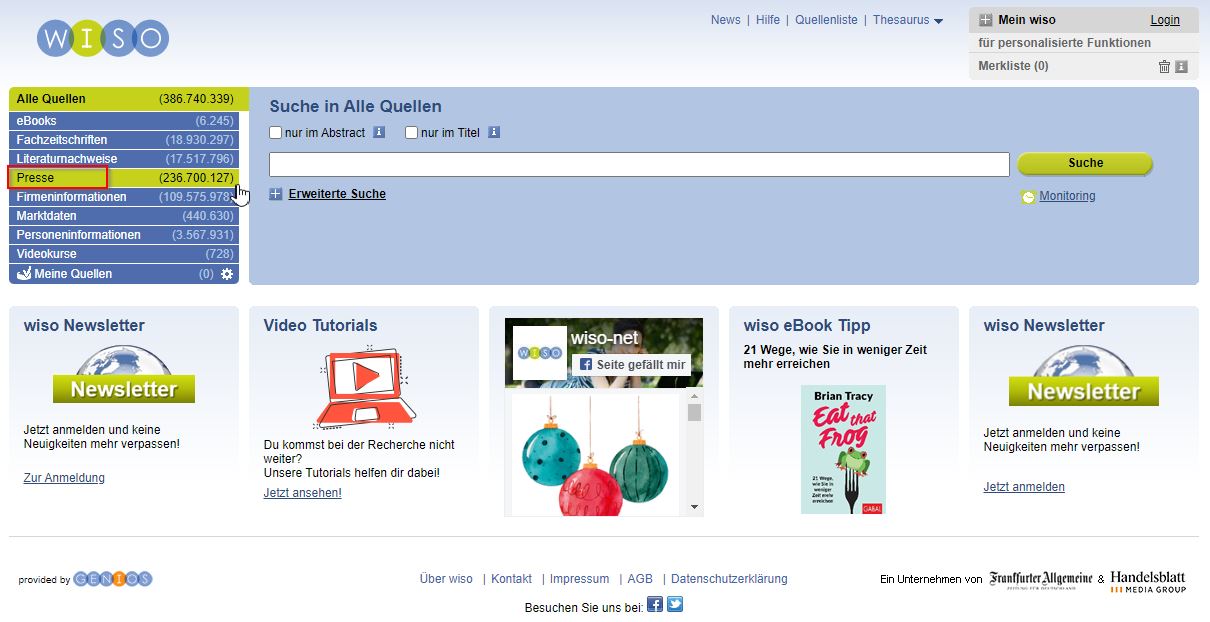
Task: Click the Facebook icon in footer
Action: pyautogui.click(x=655, y=604)
